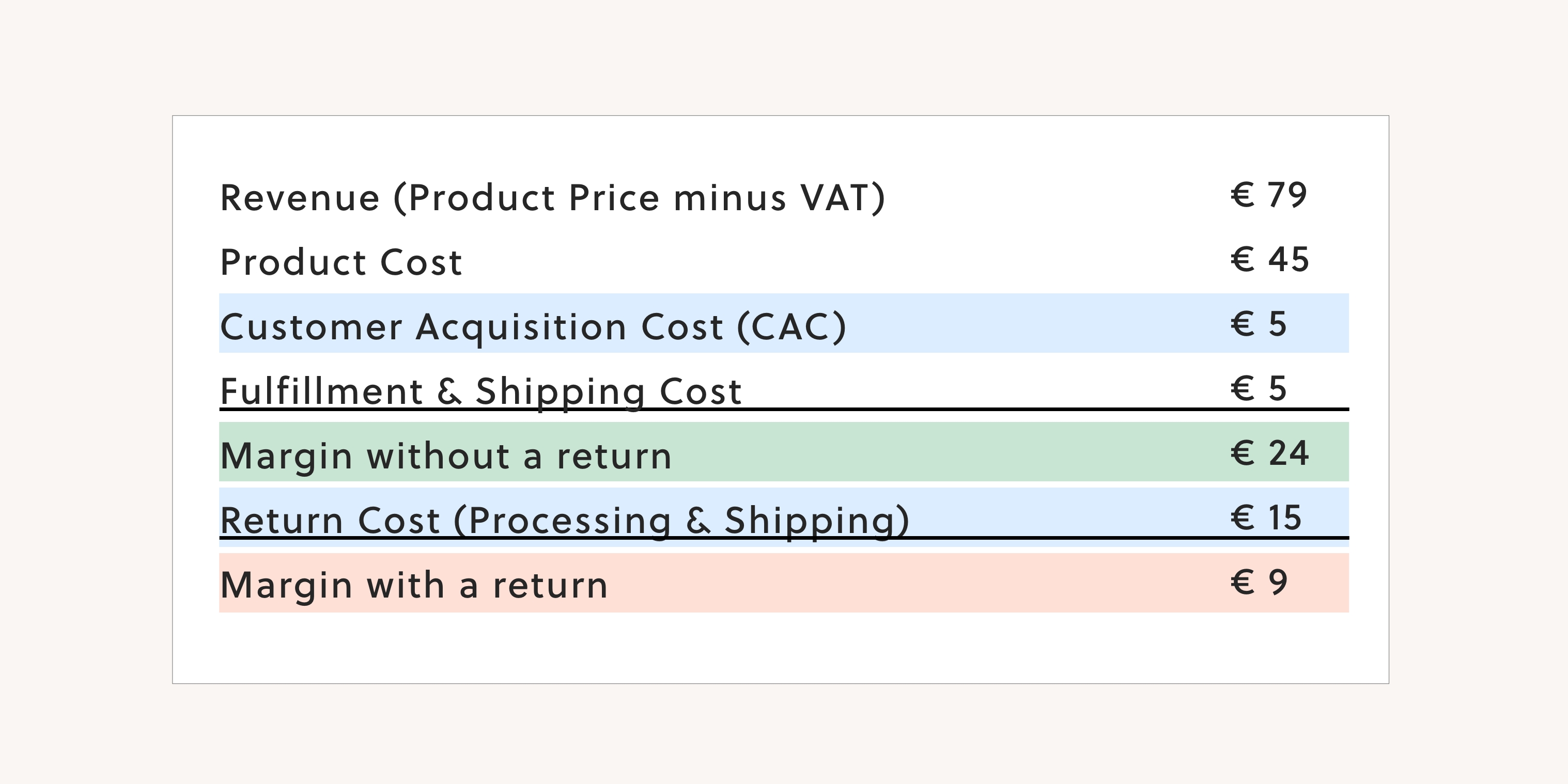Click the word 'Revenue' in first row

300,198
